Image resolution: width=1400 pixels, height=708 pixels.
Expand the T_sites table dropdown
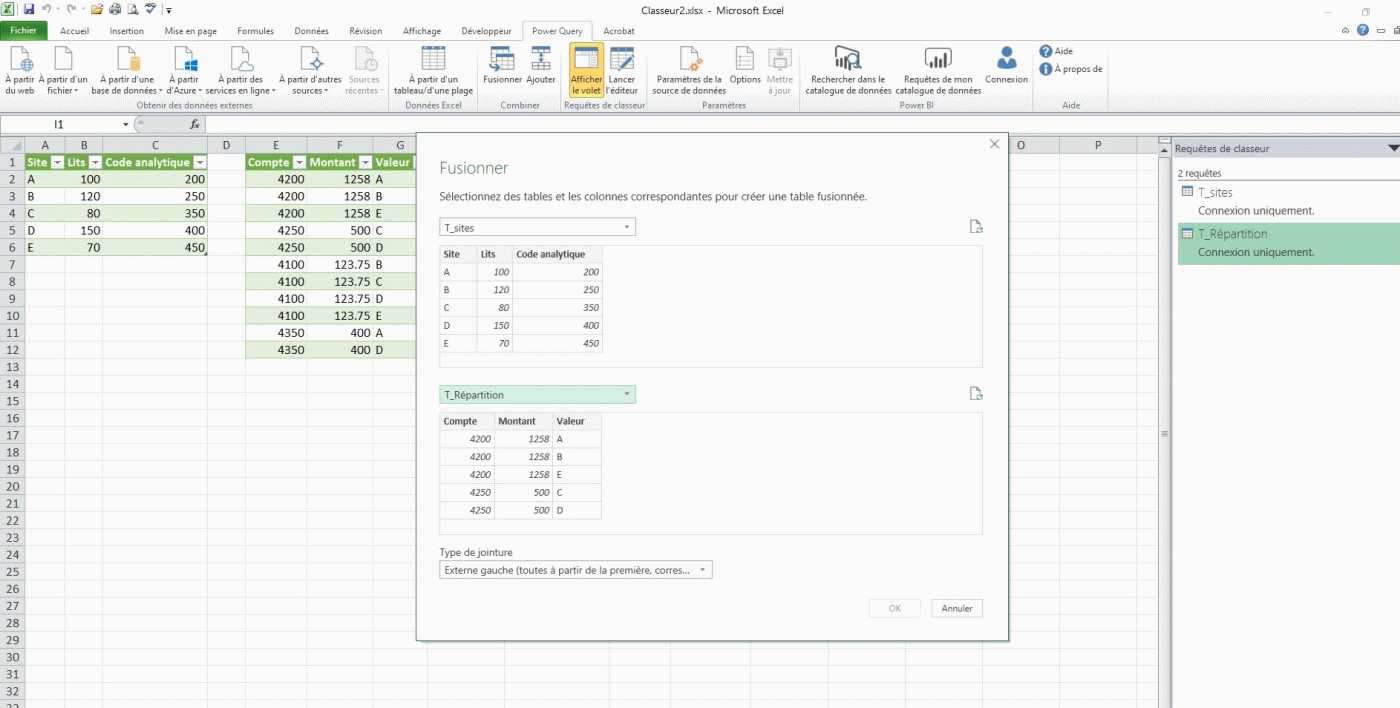627,228
